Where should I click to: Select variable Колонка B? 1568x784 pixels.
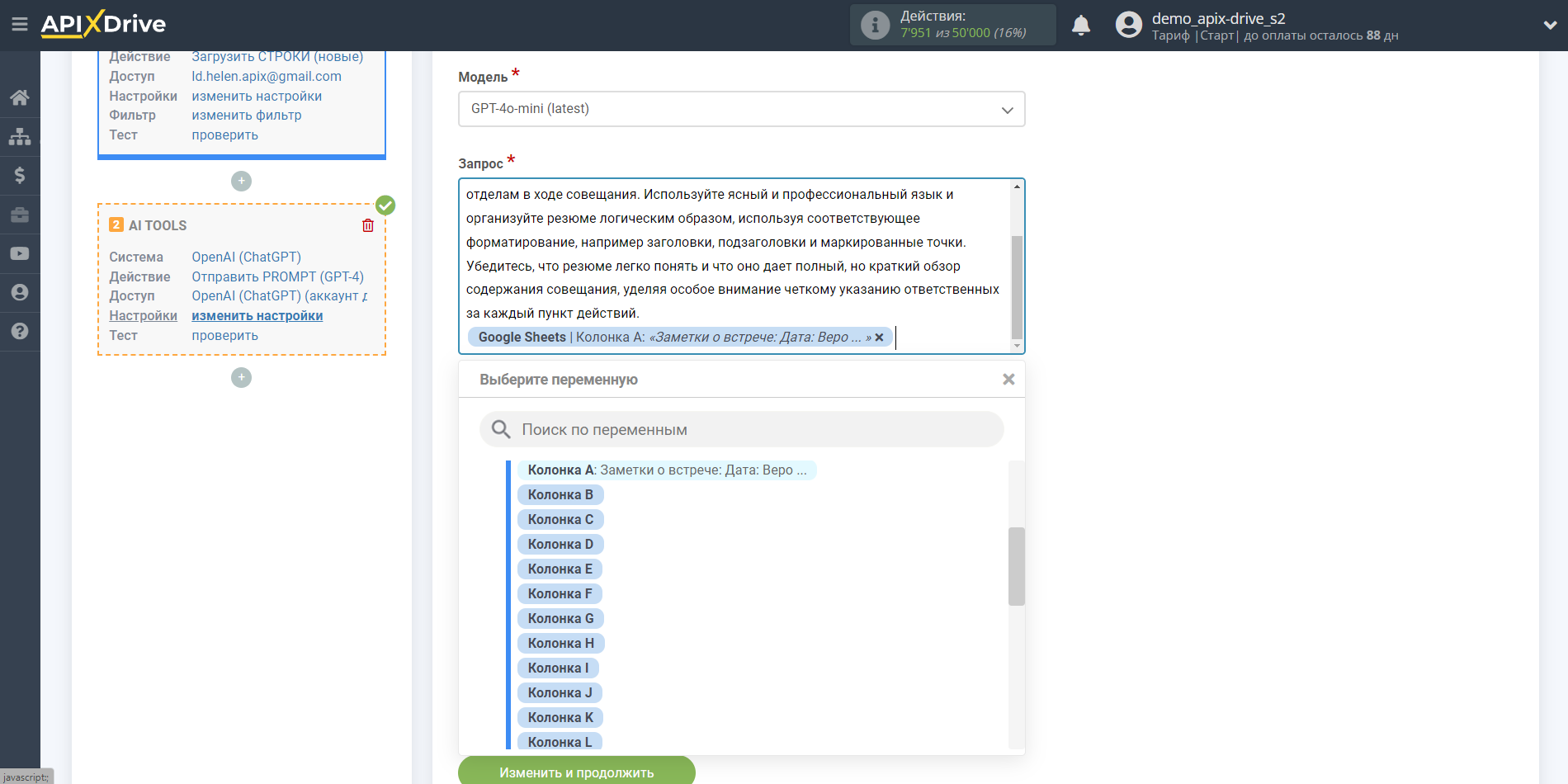click(x=560, y=494)
